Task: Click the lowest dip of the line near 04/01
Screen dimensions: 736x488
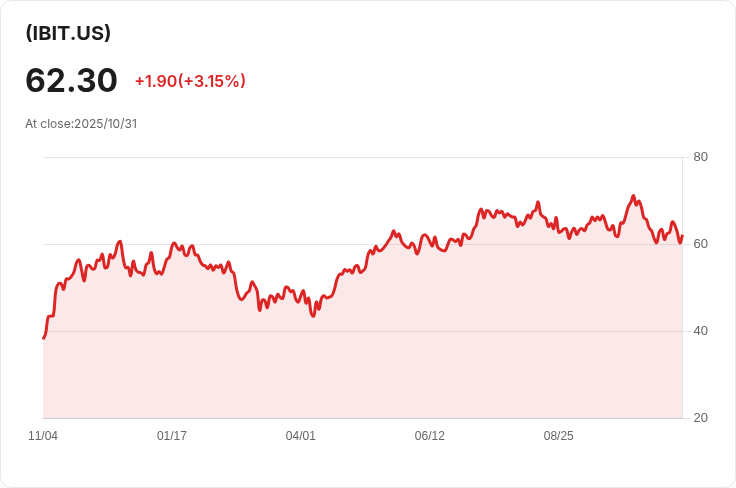Action: (x=313, y=316)
